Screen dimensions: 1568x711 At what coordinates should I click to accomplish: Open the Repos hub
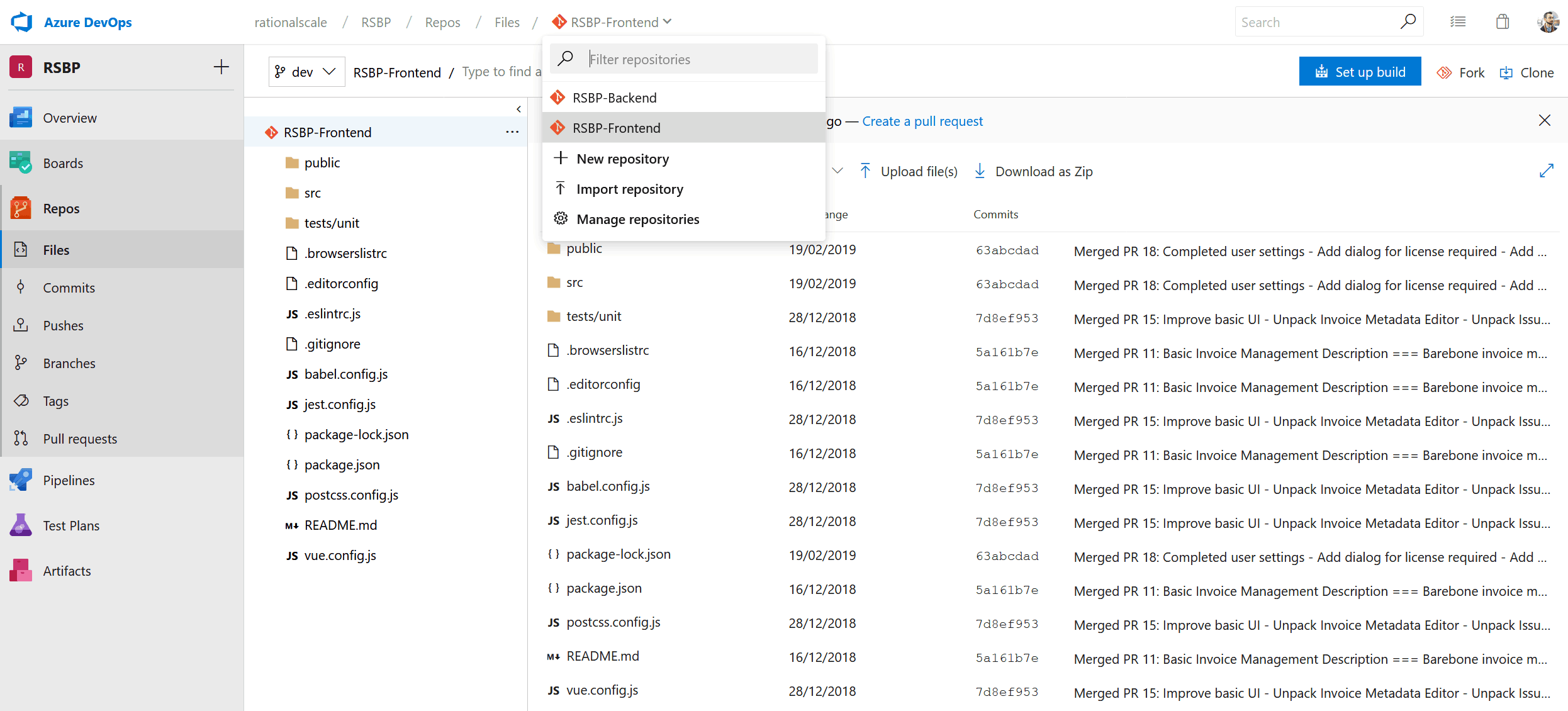(x=122, y=208)
